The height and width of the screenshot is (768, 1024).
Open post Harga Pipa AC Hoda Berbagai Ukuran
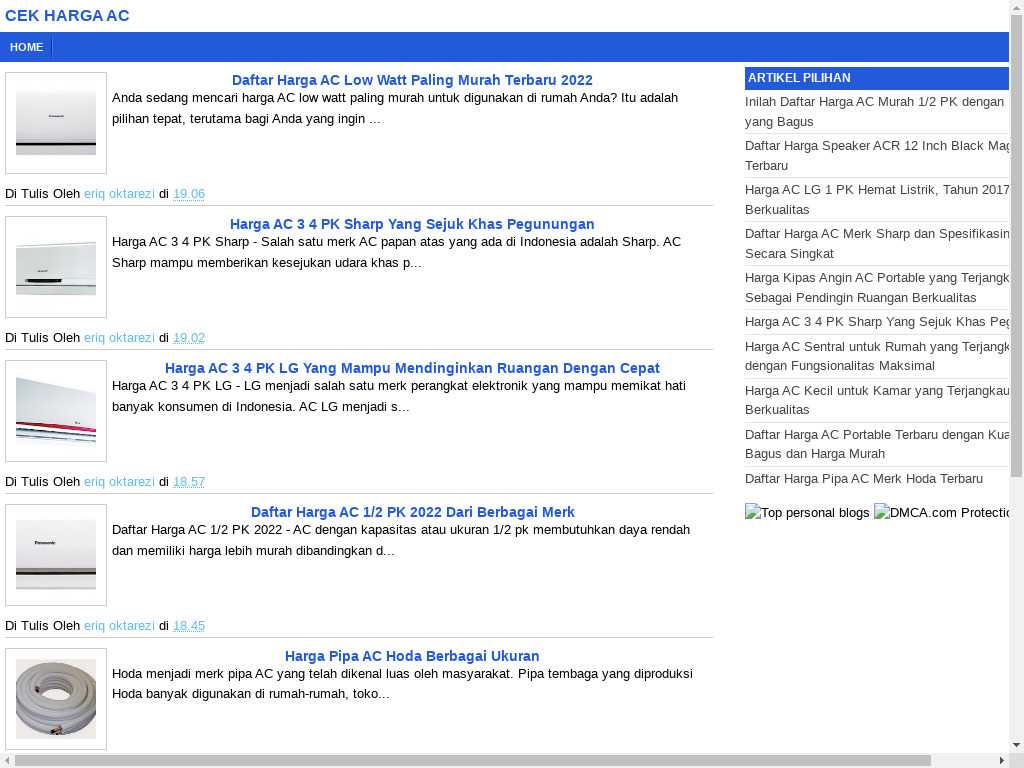pyautogui.click(x=412, y=656)
